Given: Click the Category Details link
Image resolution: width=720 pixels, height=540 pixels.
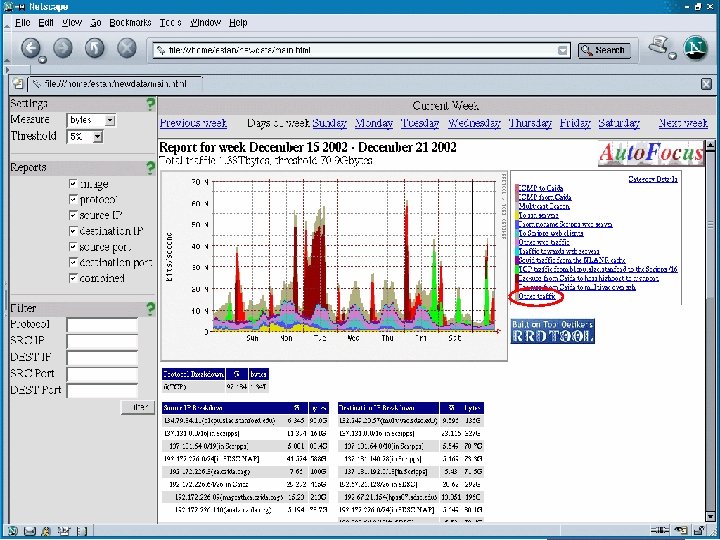Looking at the screenshot, I should [652, 179].
